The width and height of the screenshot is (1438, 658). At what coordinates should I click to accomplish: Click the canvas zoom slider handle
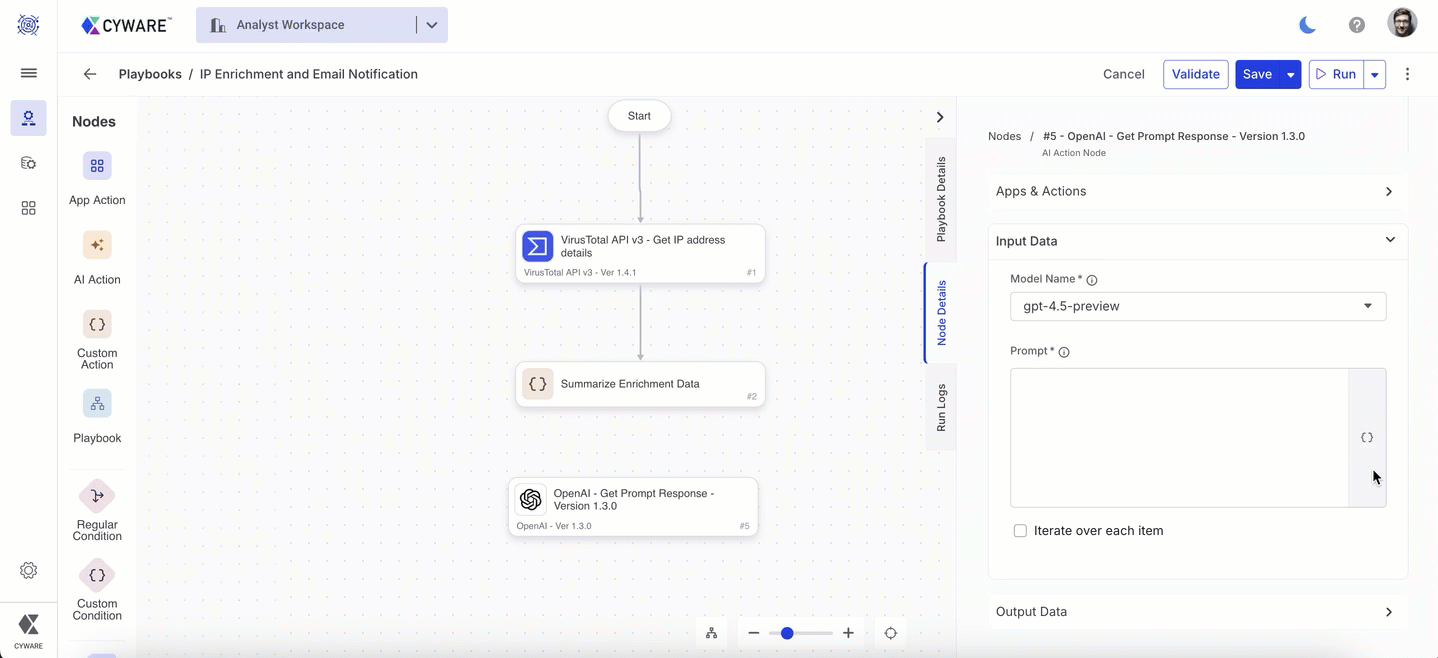pyautogui.click(x=787, y=633)
